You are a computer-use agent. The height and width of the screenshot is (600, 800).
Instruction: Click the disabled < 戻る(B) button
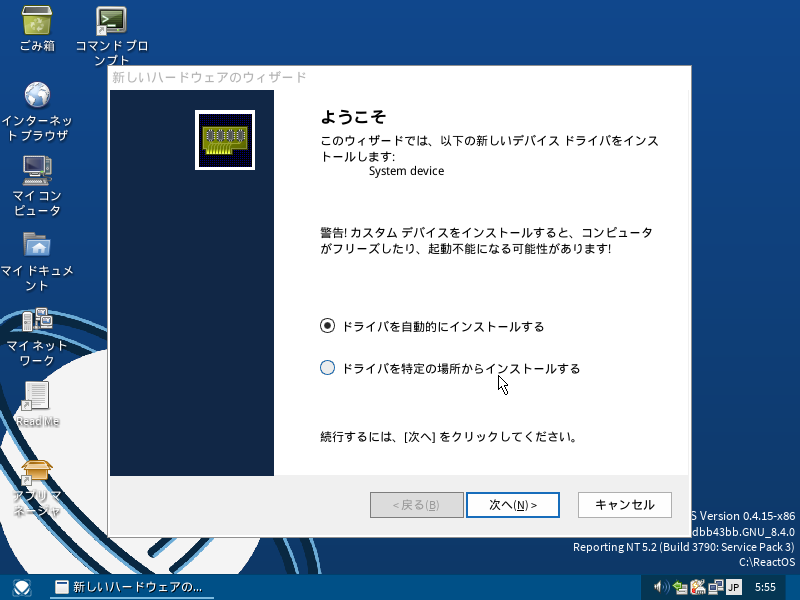click(x=417, y=505)
